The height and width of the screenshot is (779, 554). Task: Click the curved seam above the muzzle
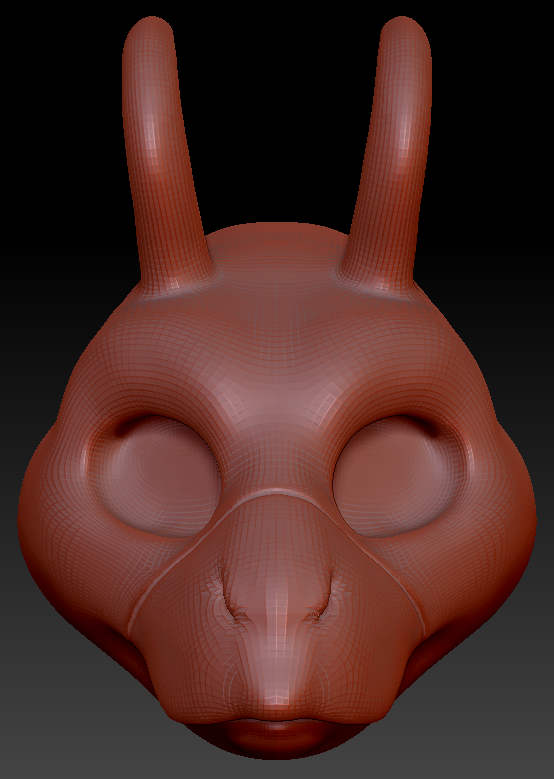coord(276,492)
